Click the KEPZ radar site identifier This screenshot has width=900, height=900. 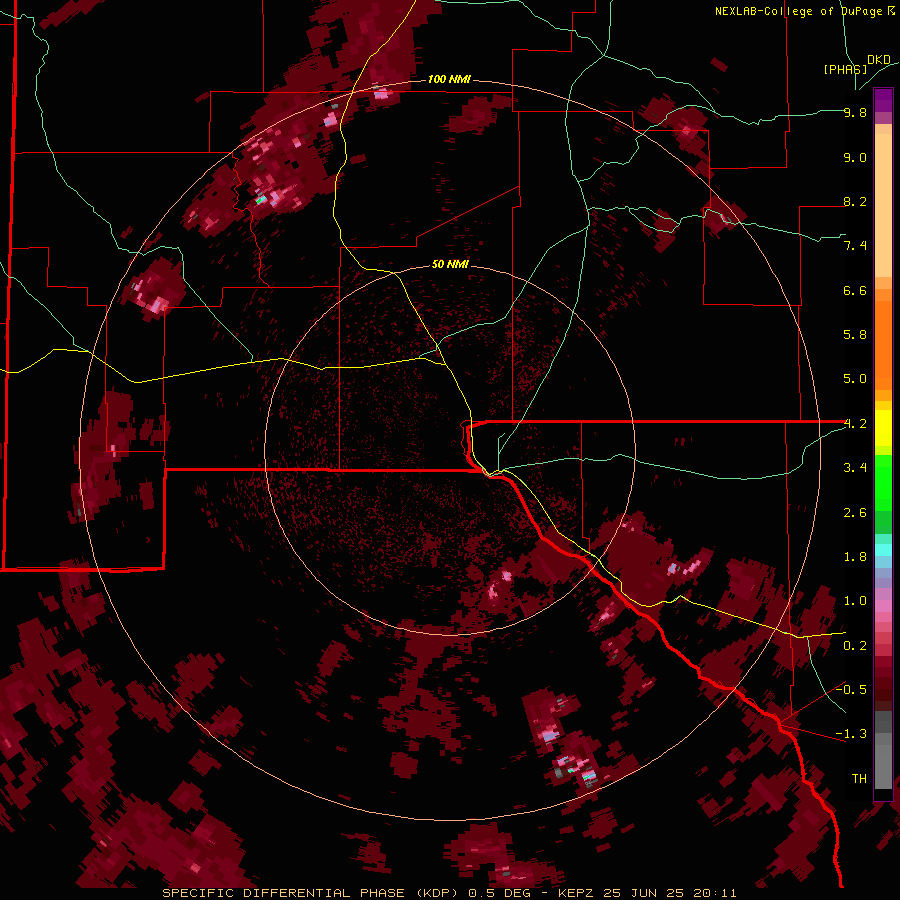click(575, 893)
